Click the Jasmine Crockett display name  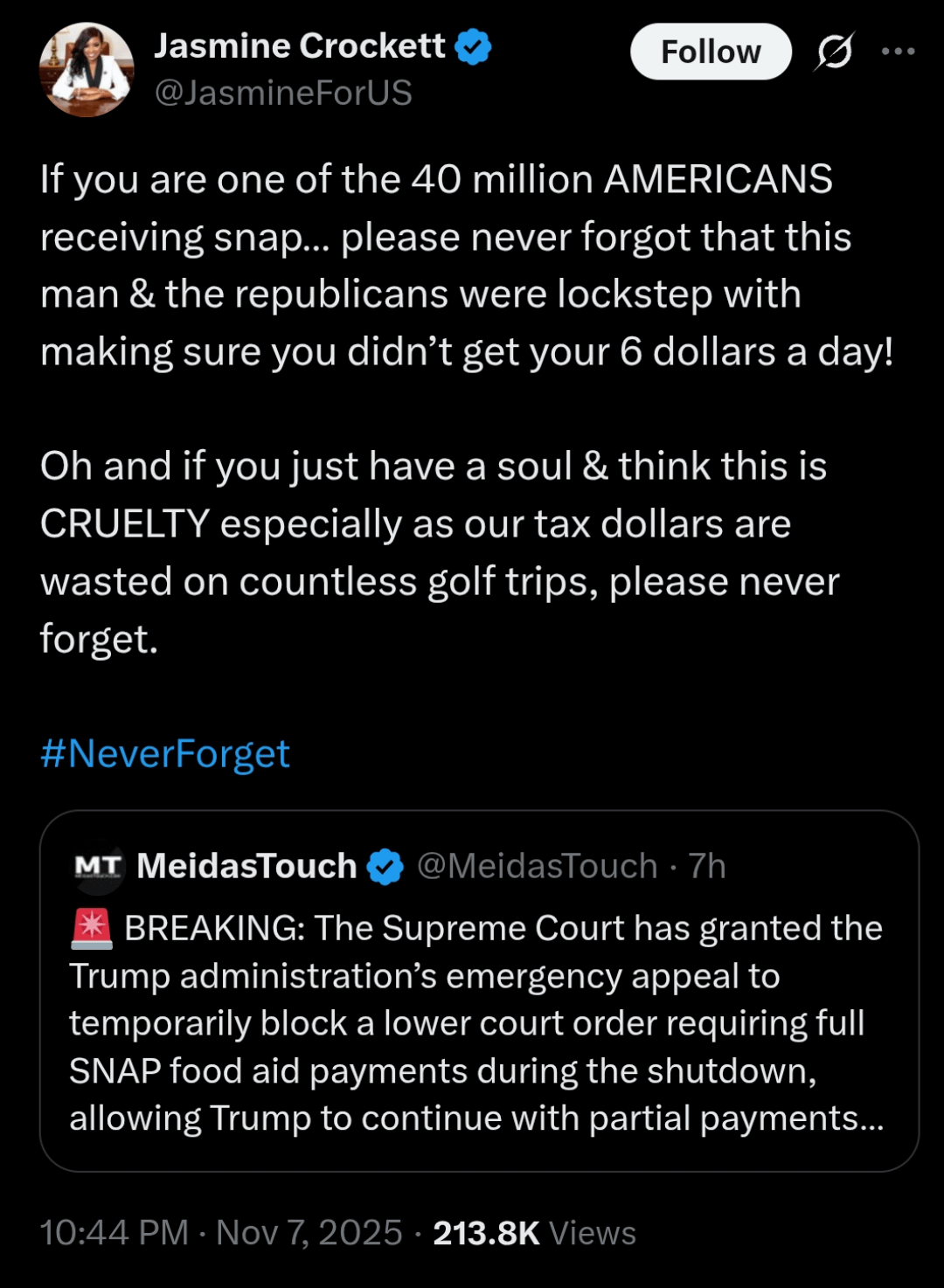[300, 46]
